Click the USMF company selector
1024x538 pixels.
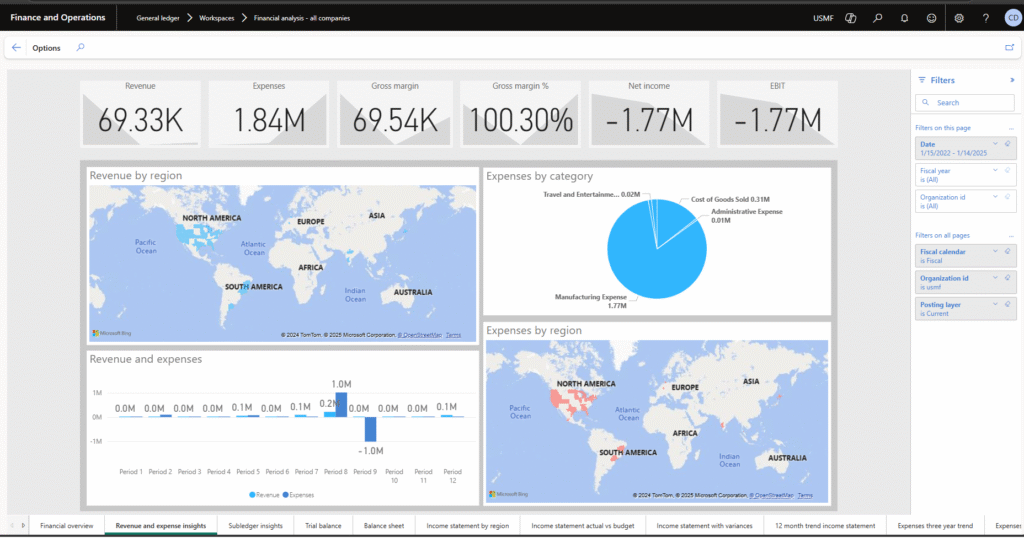(x=822, y=18)
